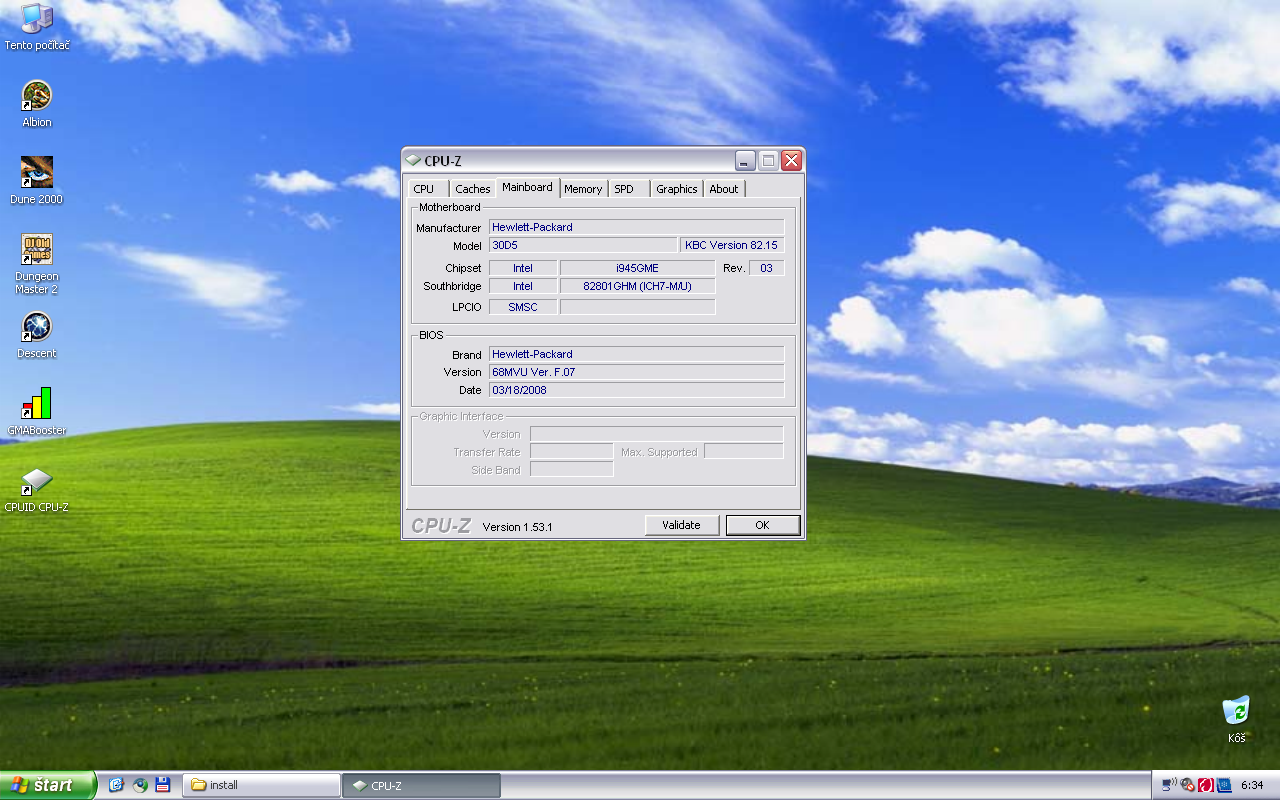
Task: Click the Southbridge value 82801GHM (ICH7-M/U)
Action: point(637,286)
